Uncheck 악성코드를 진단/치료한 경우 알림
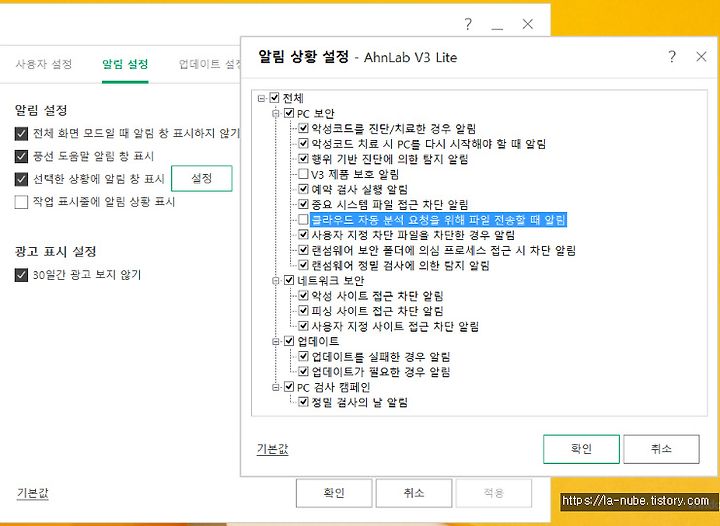 click(x=303, y=128)
